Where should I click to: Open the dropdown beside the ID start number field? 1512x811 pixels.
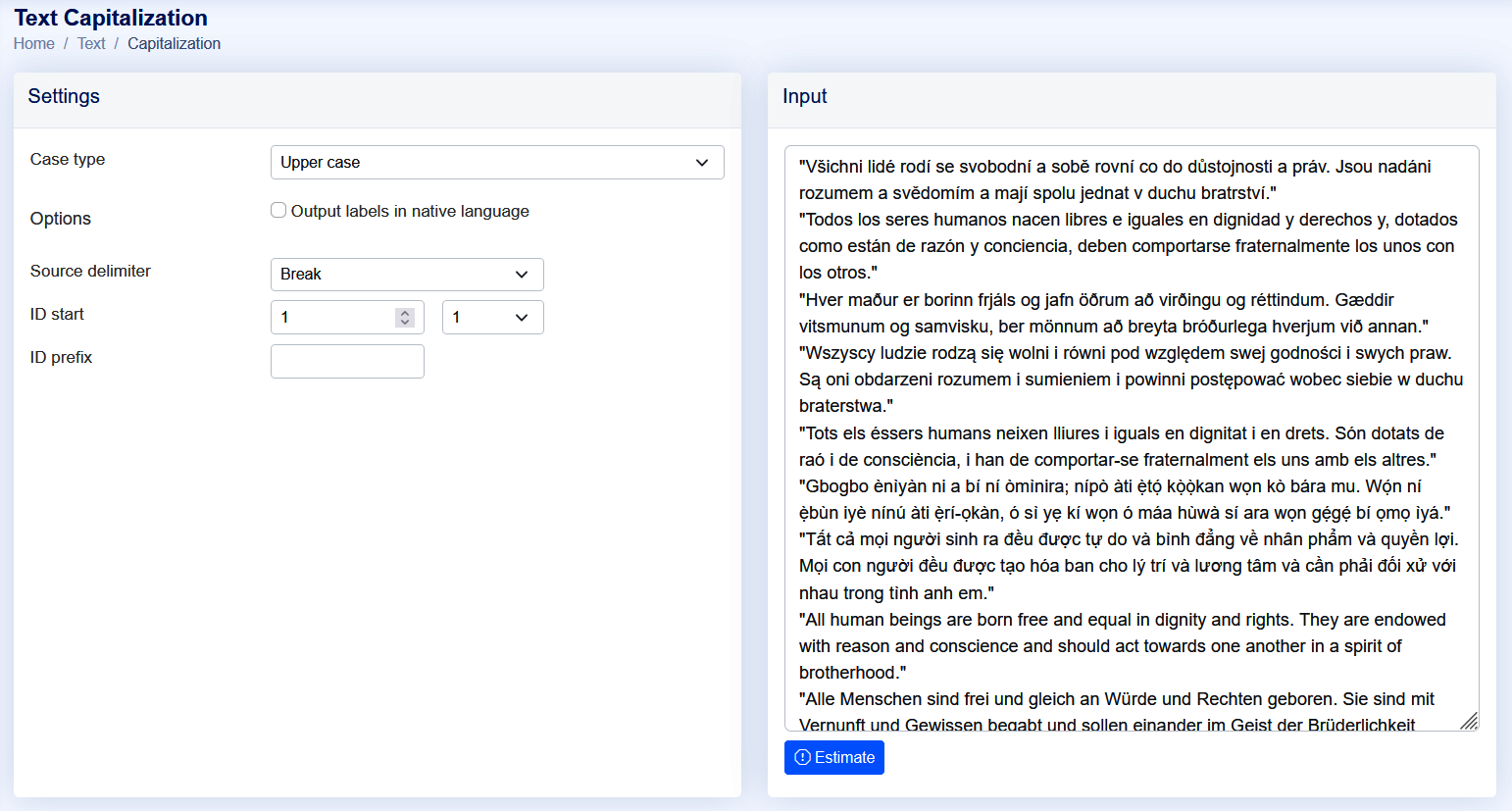[x=493, y=318]
